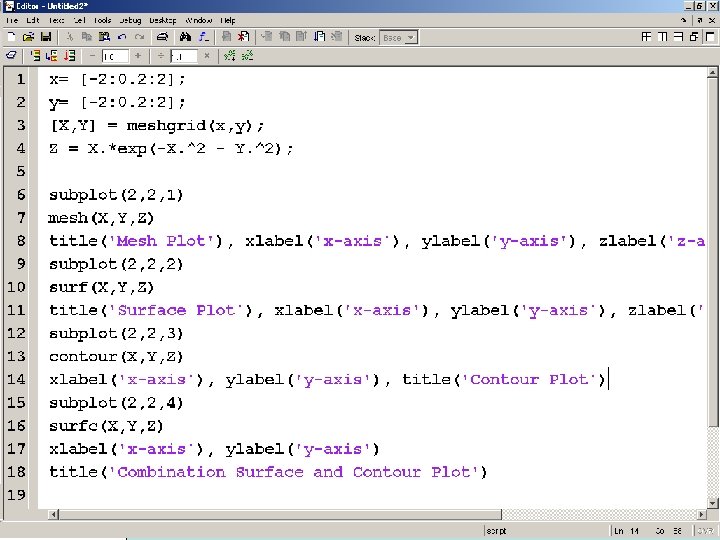Click the vertical scrollbar down arrow

[x=712, y=503]
